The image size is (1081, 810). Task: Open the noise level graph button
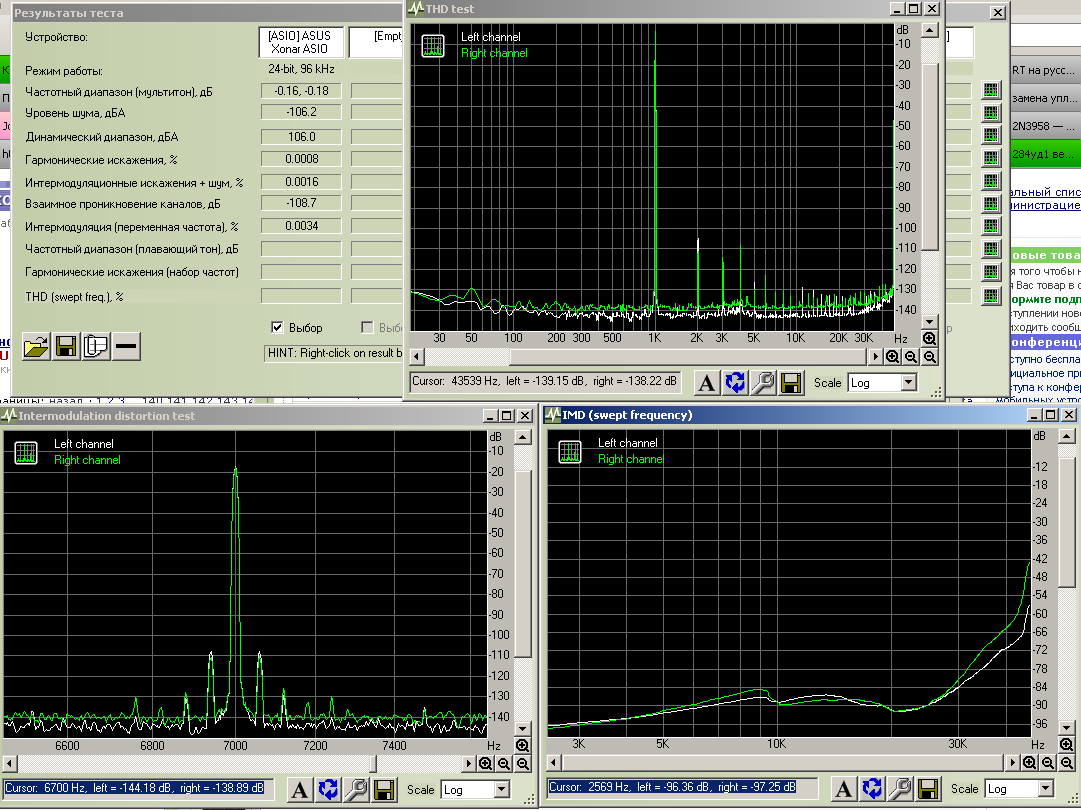tap(991, 112)
